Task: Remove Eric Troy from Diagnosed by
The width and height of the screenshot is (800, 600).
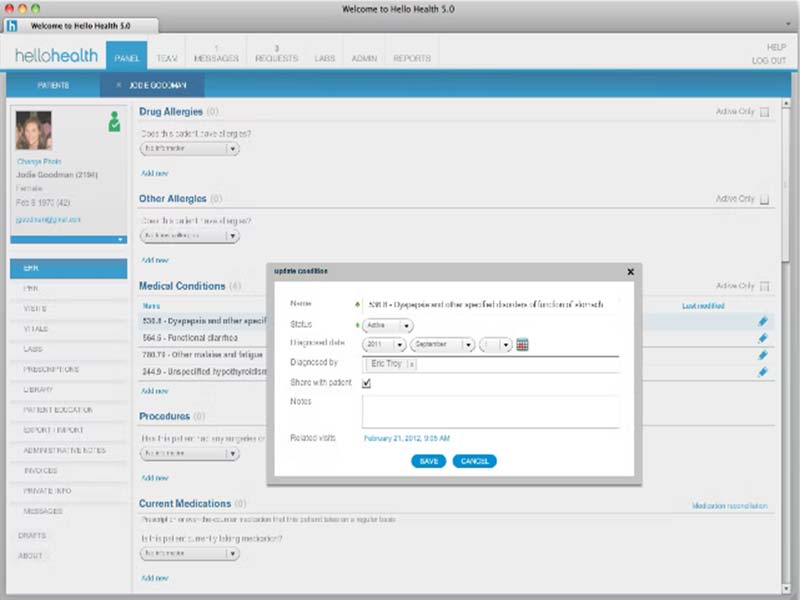Action: pyautogui.click(x=411, y=365)
